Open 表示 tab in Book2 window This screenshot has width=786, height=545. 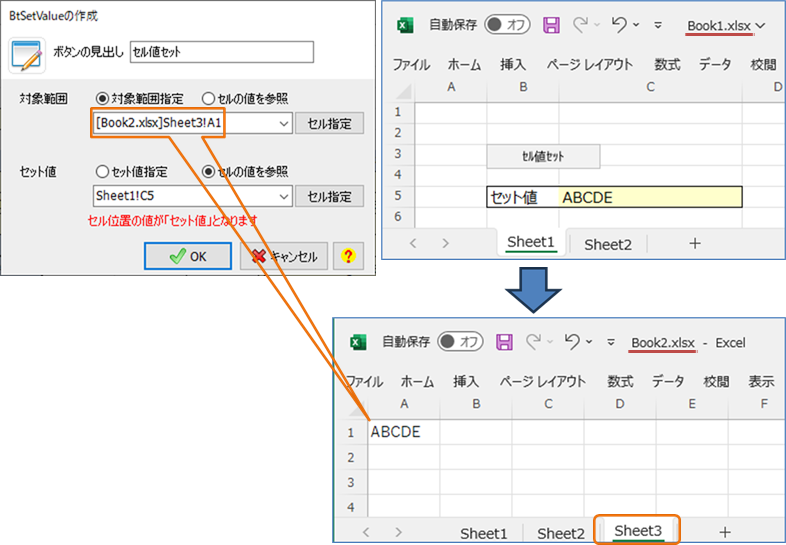761,382
